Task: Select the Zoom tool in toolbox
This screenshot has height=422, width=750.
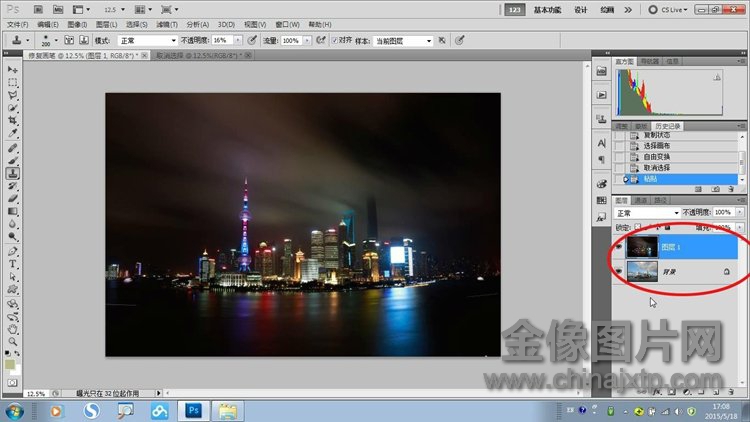Action: point(12,342)
